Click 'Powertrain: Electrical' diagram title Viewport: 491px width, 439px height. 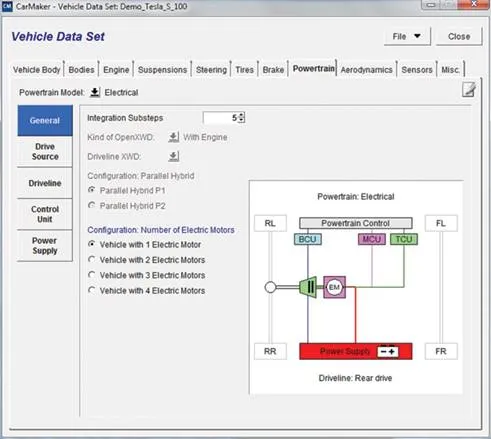point(356,196)
